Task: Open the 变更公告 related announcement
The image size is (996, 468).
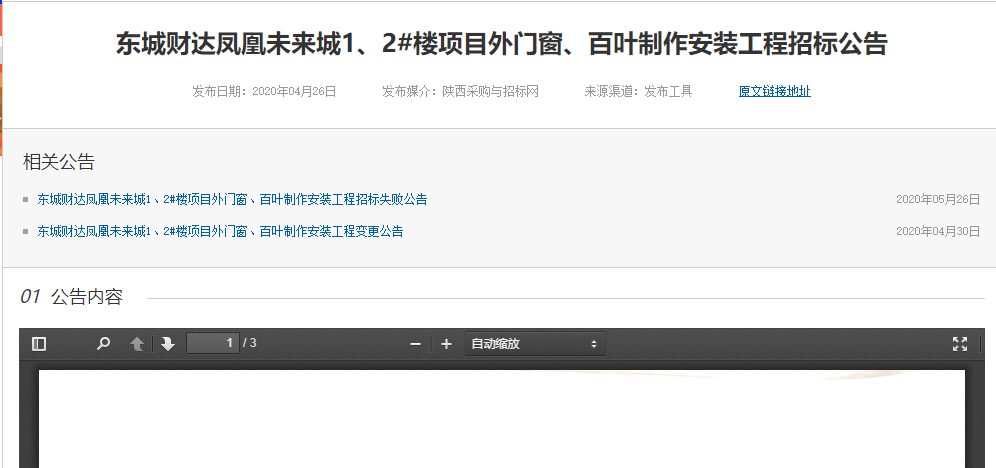Action: 220,231
